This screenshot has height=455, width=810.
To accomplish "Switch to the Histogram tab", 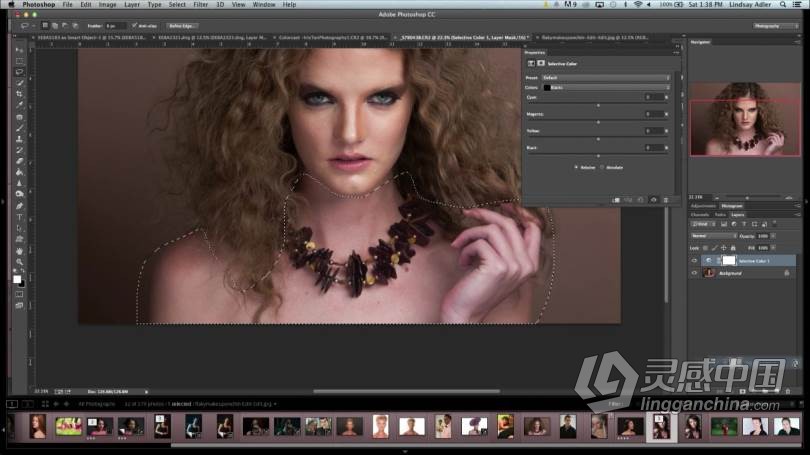I will point(731,206).
